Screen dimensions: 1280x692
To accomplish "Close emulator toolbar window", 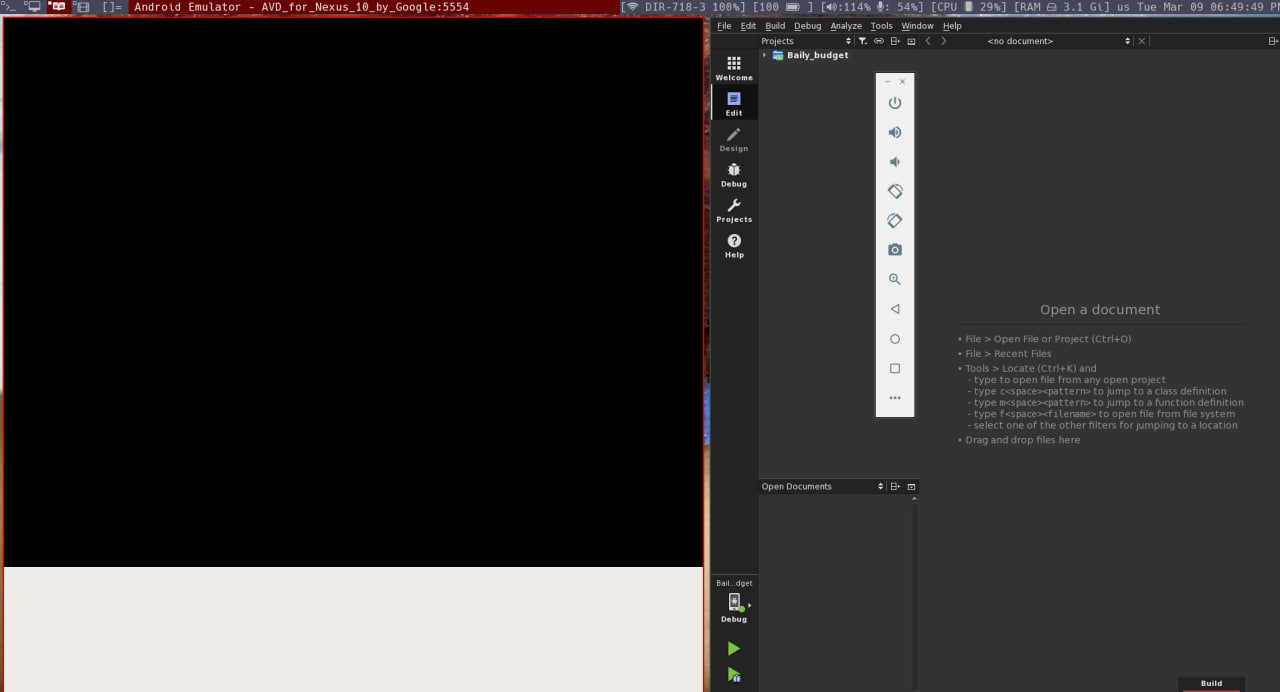I will pyautogui.click(x=903, y=81).
